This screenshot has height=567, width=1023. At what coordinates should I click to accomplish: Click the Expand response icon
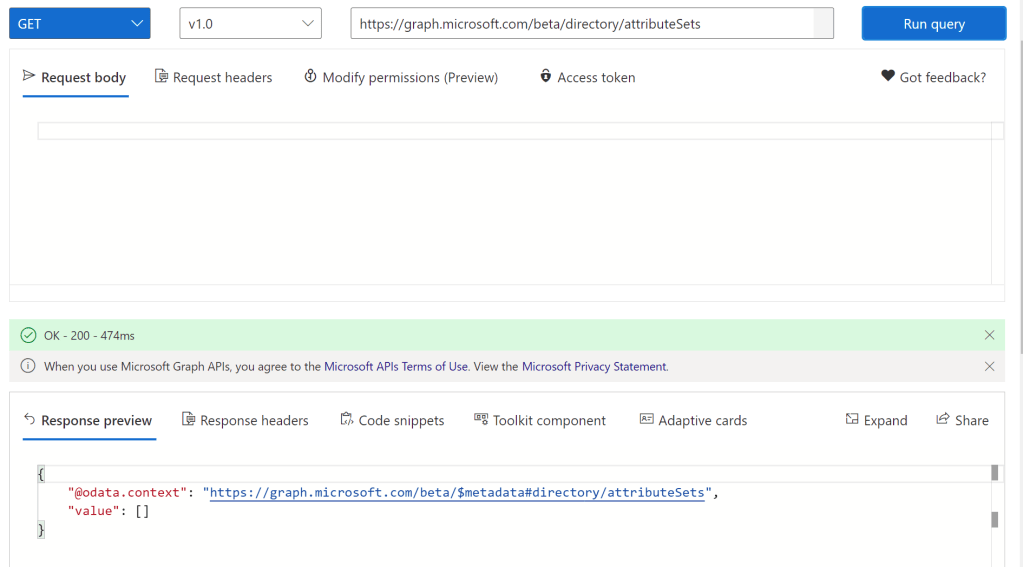tap(852, 420)
